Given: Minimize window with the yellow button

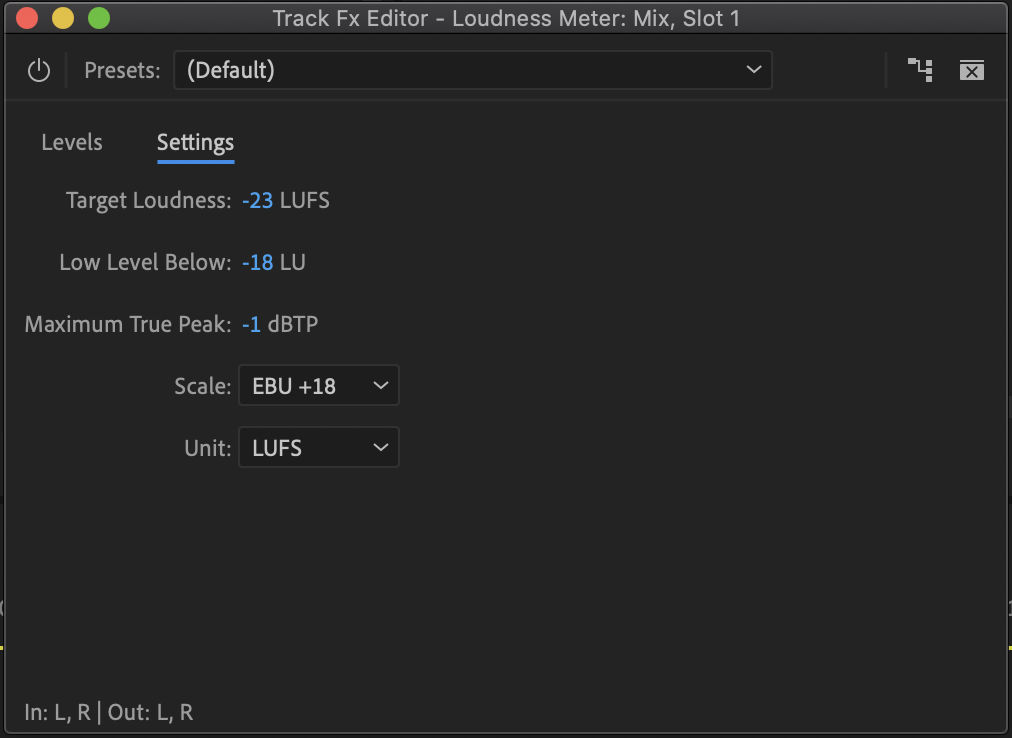Looking at the screenshot, I should [x=63, y=18].
